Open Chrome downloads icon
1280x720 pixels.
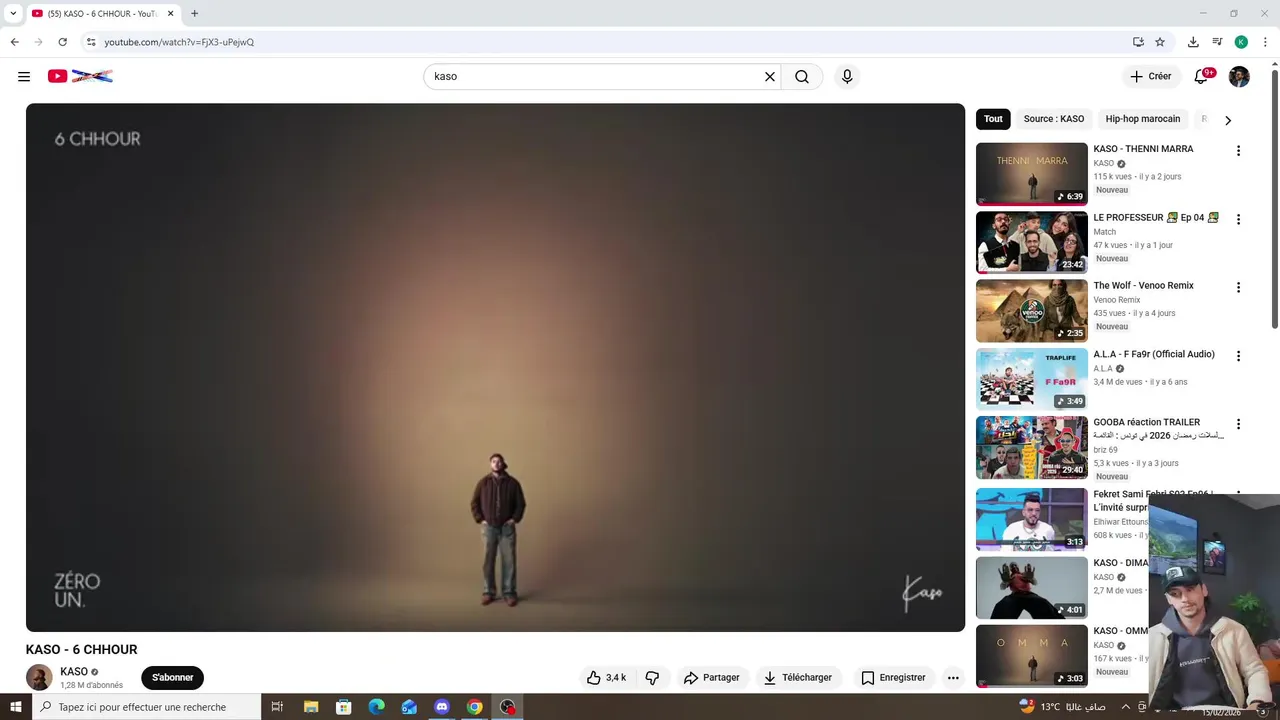(x=1193, y=42)
